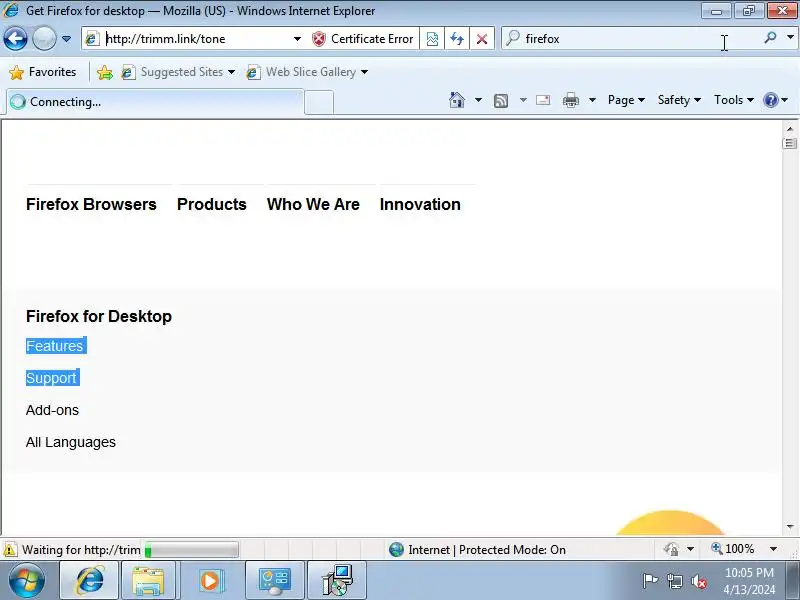Expand dropdown next to status bar popup icon

(690, 549)
